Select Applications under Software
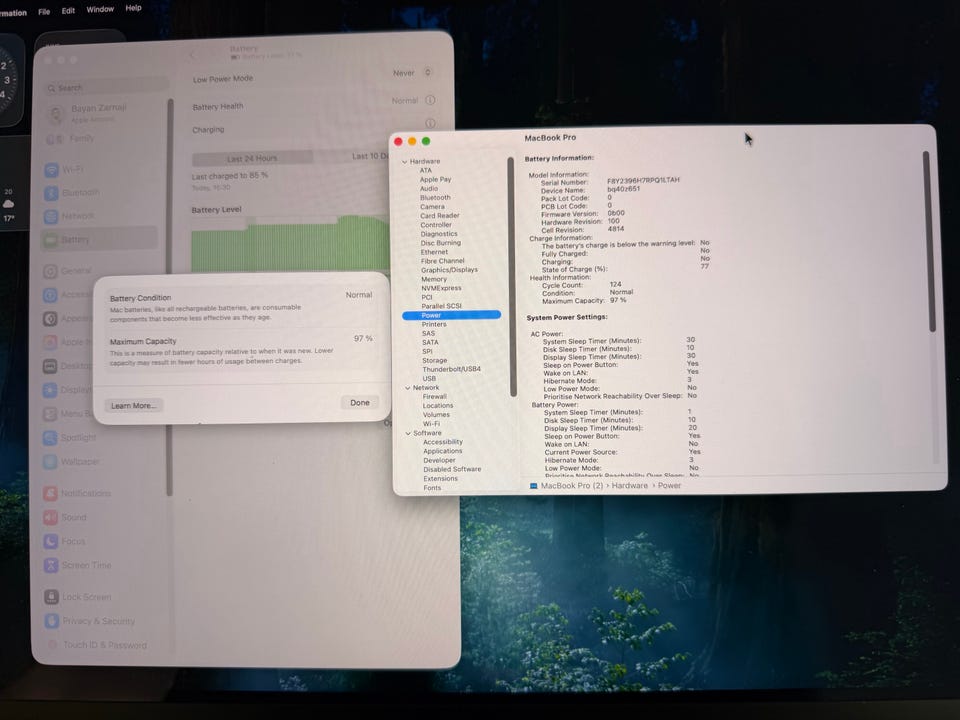960x720 pixels. pyautogui.click(x=443, y=451)
